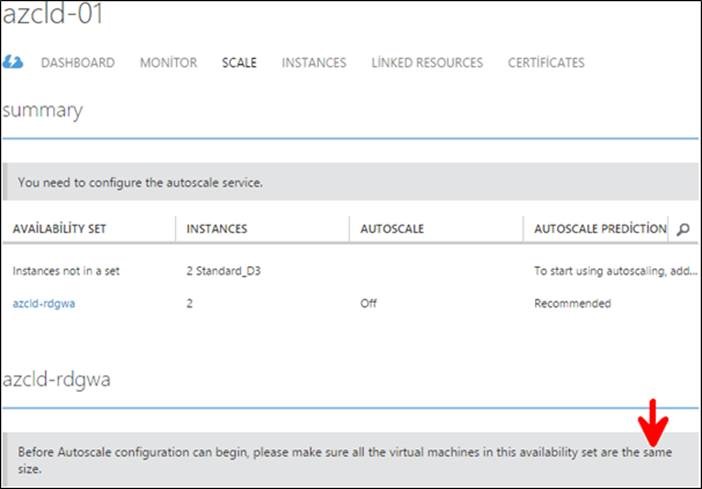Image resolution: width=702 pixels, height=489 pixels.
Task: Select the 'Instances not in a set' row
Action: point(350,270)
